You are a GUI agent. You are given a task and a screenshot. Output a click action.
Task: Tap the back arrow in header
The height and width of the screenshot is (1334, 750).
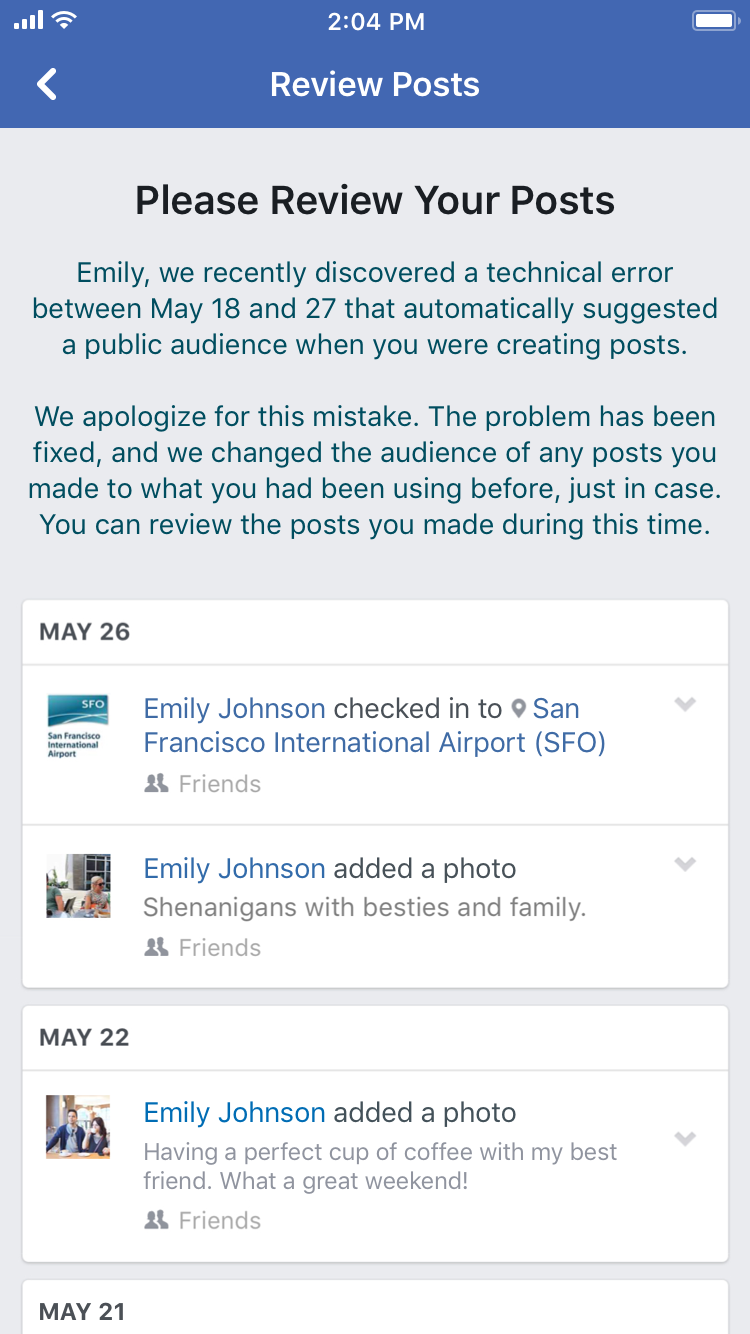(47, 85)
